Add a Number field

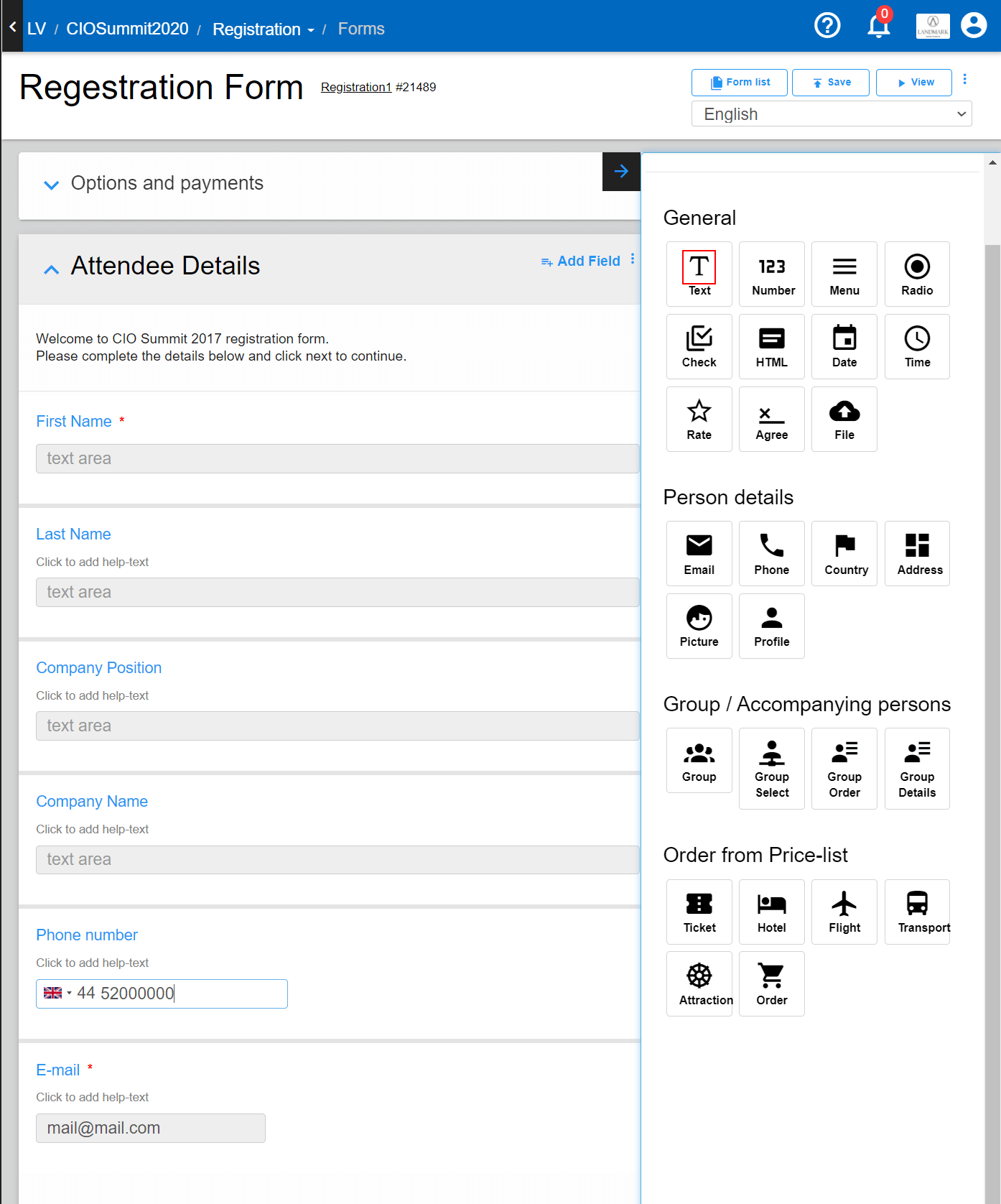pos(772,274)
